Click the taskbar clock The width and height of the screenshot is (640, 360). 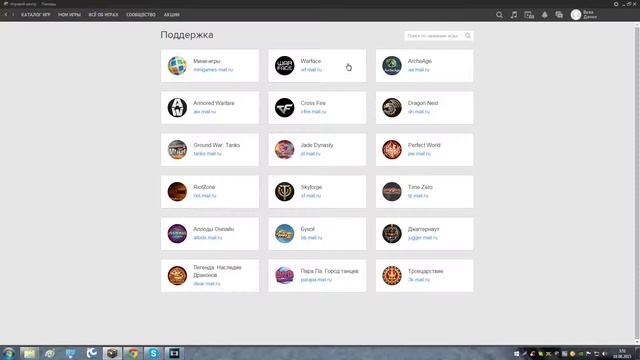[622, 353]
